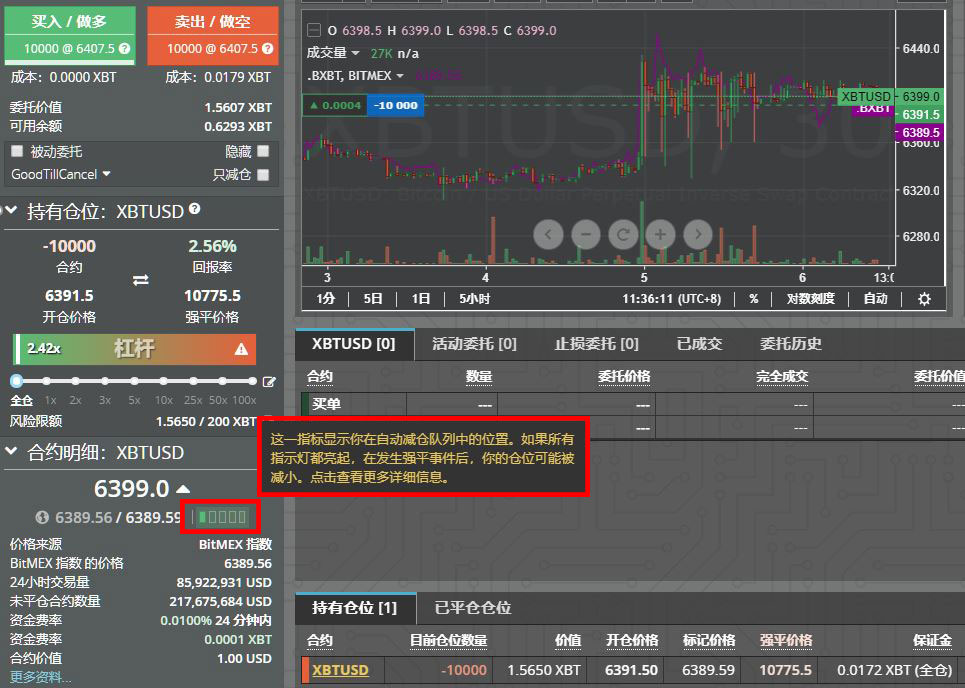Open the 更多资料... link

[x=41, y=677]
